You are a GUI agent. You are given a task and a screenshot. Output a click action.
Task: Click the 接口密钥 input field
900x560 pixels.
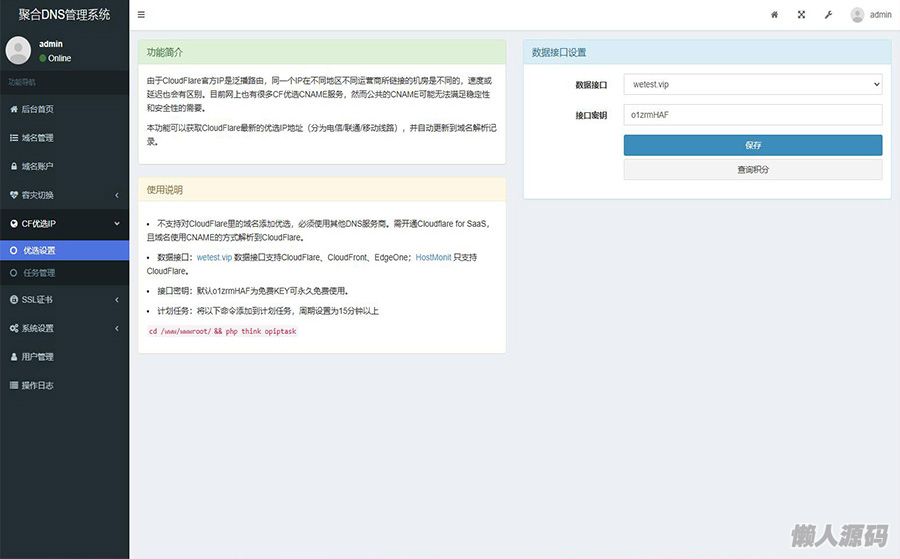(x=752, y=115)
